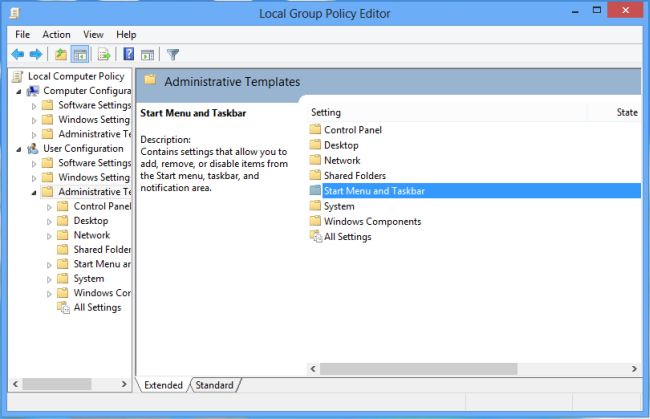Expand Windows Settings under Computer Configuration
The image size is (650, 419).
[34, 121]
